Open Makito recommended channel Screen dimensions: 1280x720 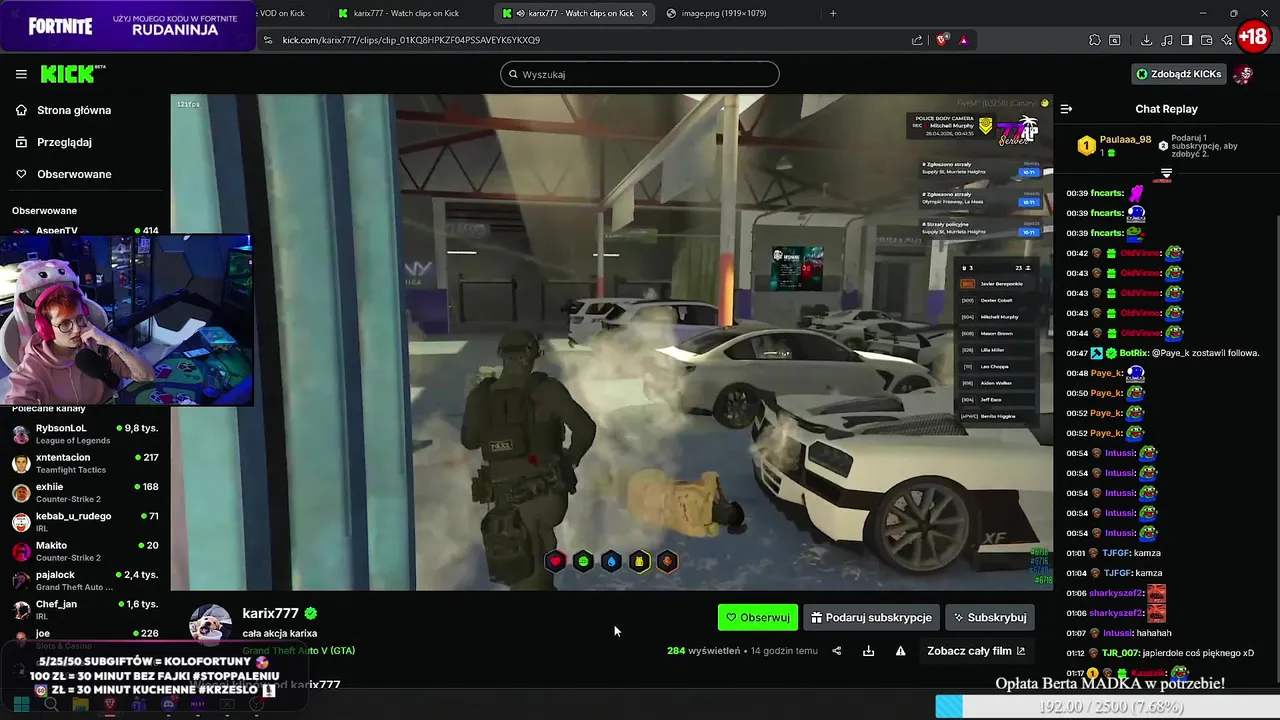[x=85, y=551]
